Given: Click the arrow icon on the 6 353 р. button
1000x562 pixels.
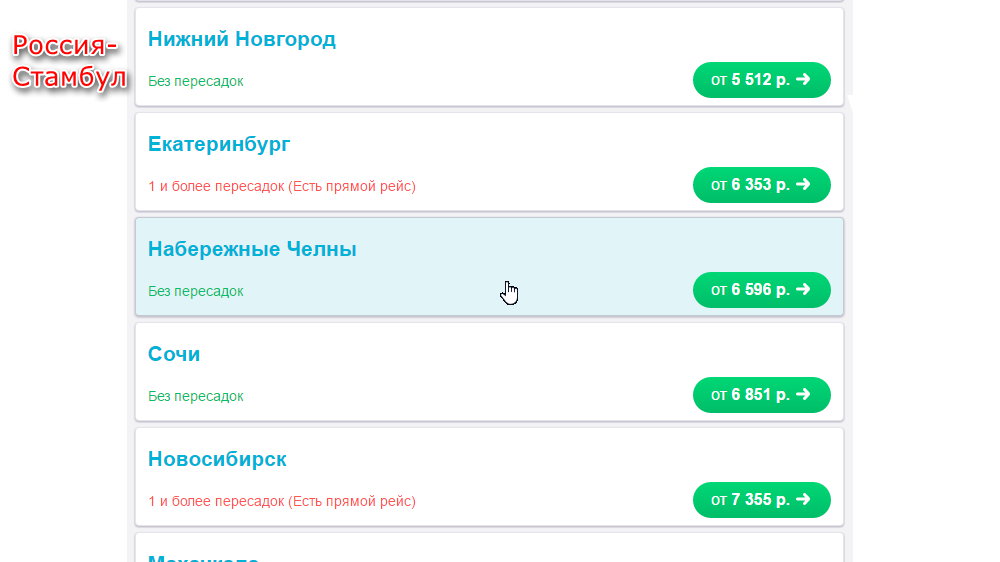Looking at the screenshot, I should pyautogui.click(x=803, y=184).
